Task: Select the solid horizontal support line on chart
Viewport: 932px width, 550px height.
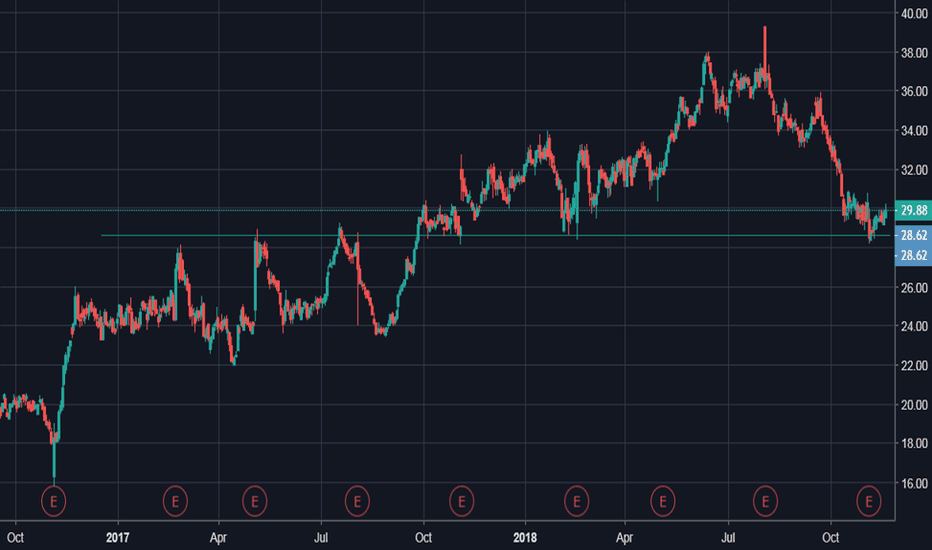Action: click(496, 235)
